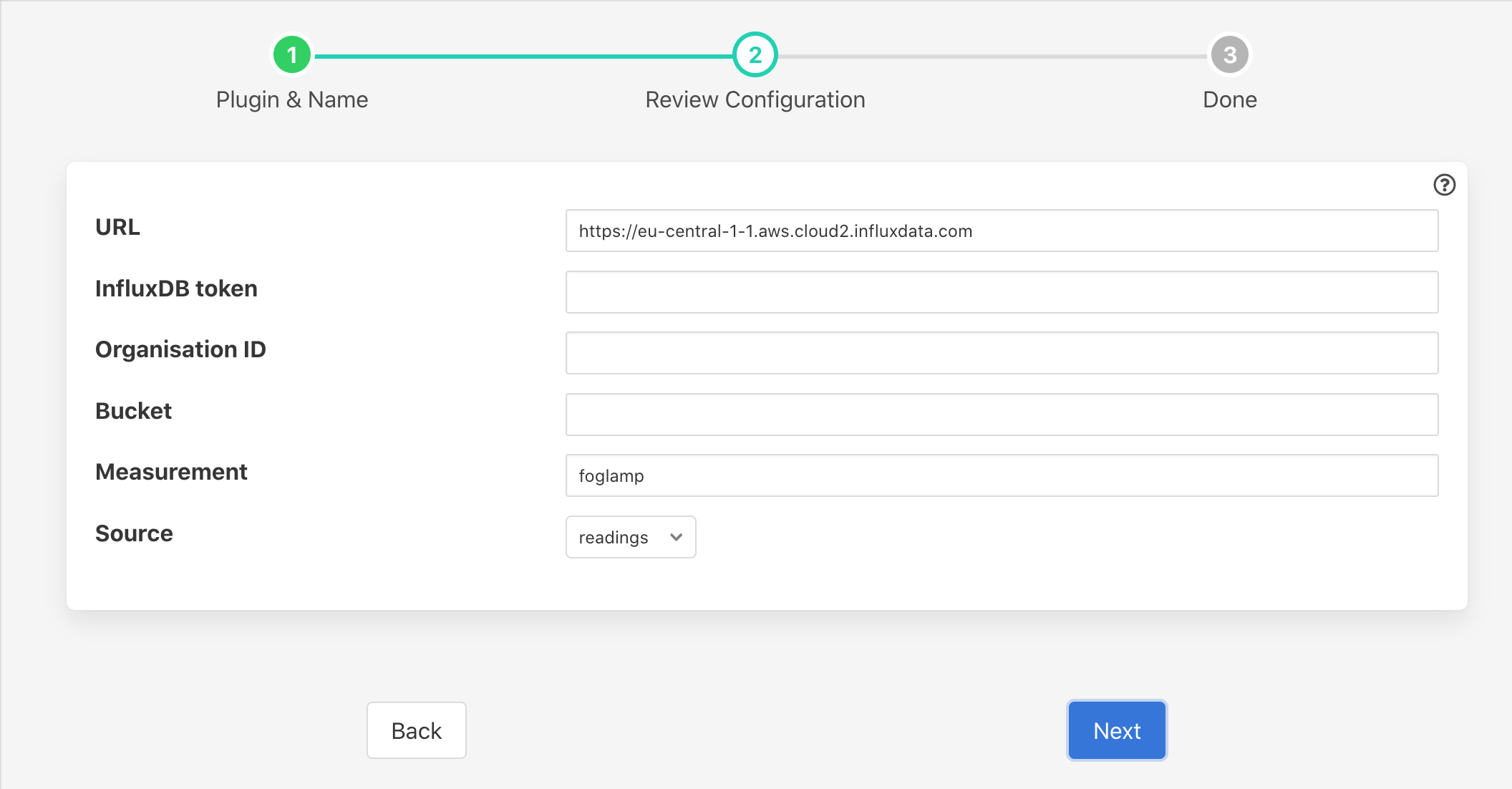The height and width of the screenshot is (789, 1512).
Task: Click the readings dropdown arrow
Action: [677, 536]
